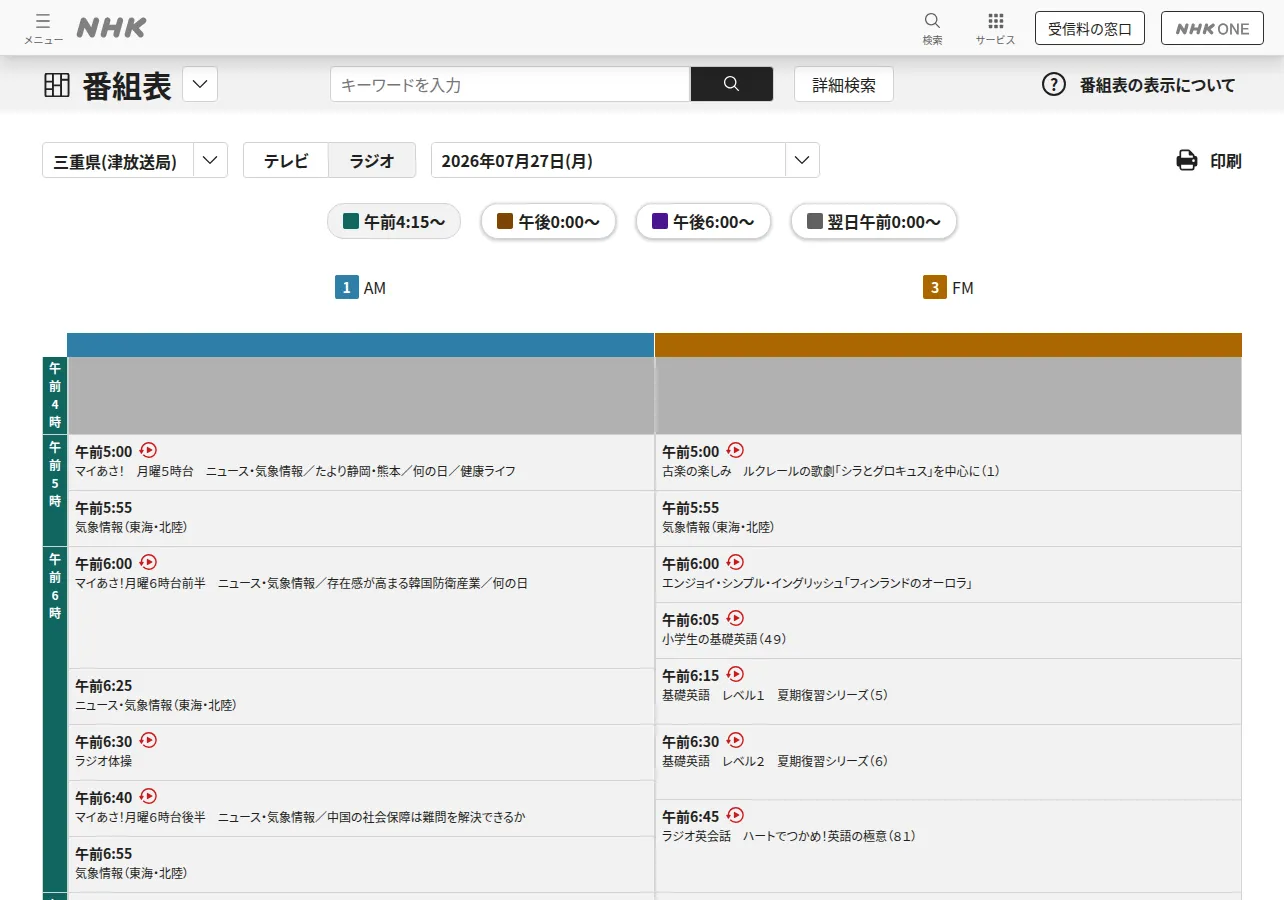Open the 三重県(津放送局) region dropdown
This screenshot has height=900, width=1284.
(x=135, y=160)
